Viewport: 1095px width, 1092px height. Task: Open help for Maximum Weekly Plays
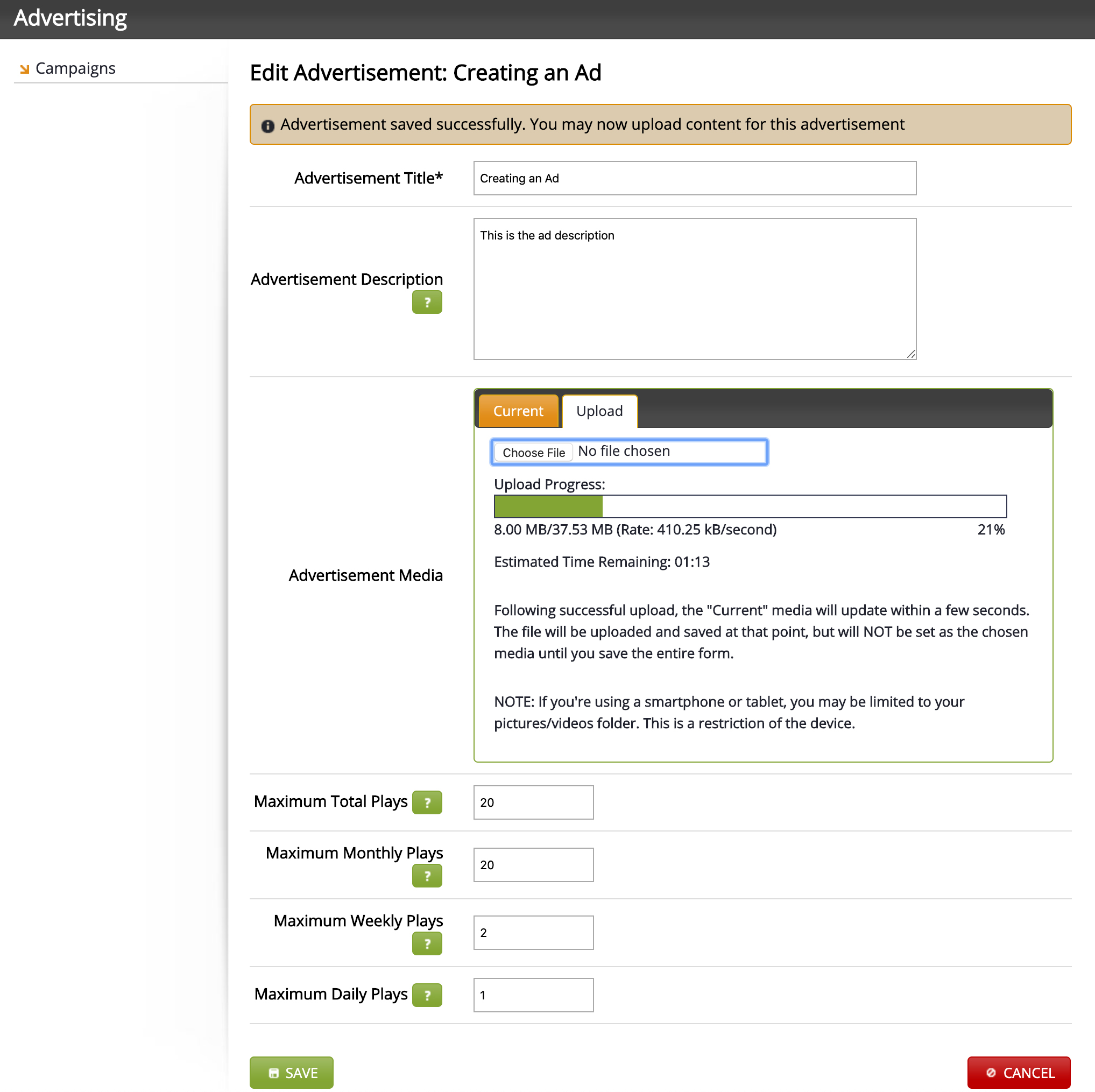(x=427, y=943)
